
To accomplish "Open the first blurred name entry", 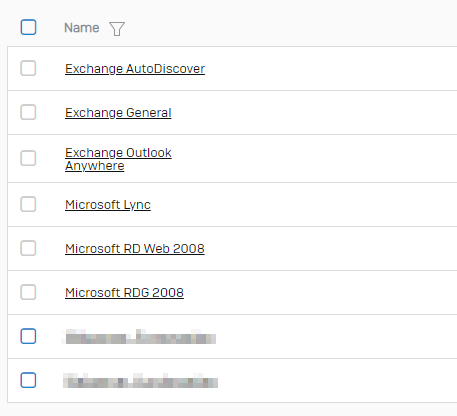I will pyautogui.click(x=139, y=337).
